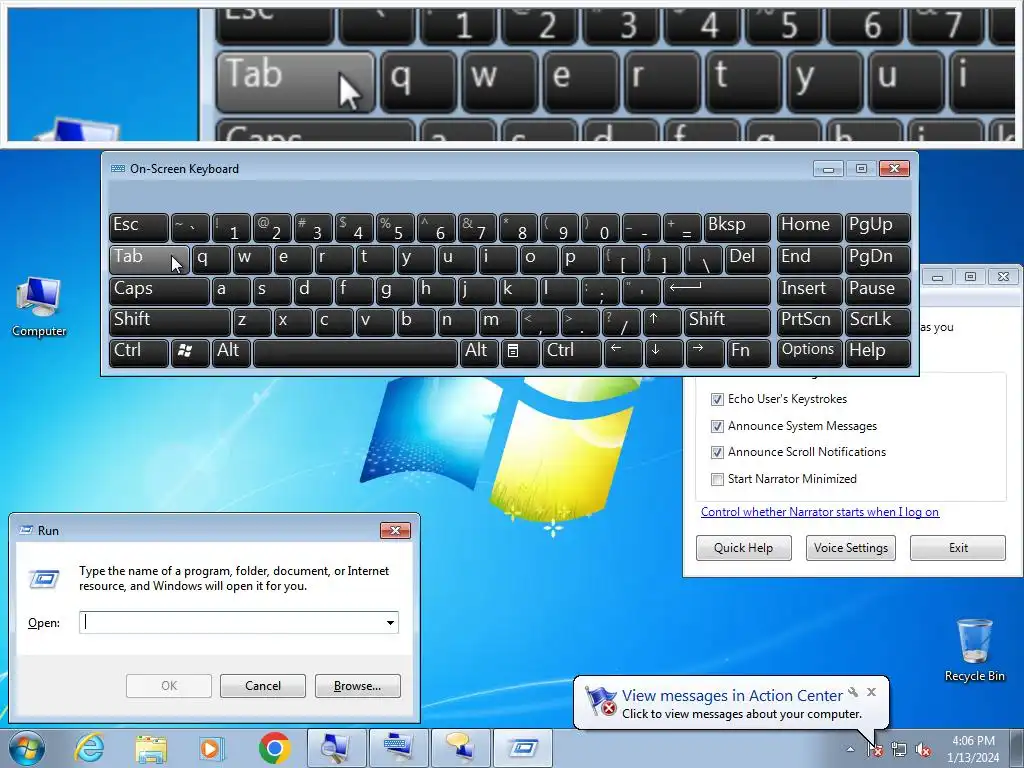Click the network tray icon

tap(899, 750)
